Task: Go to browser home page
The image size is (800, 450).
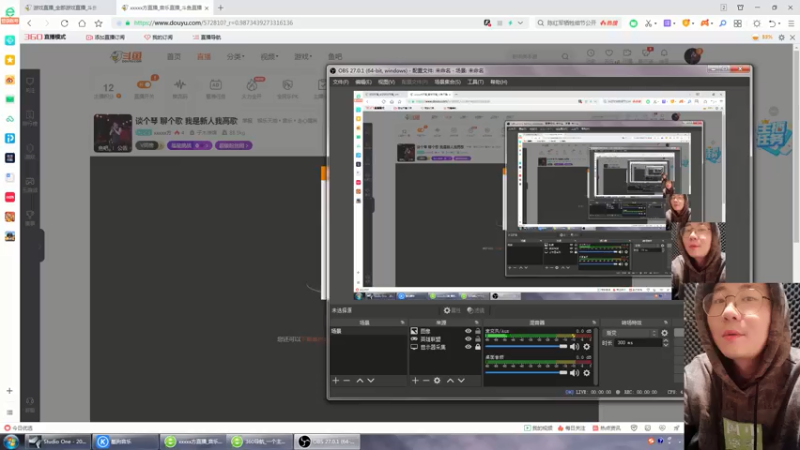Action: click(x=82, y=23)
